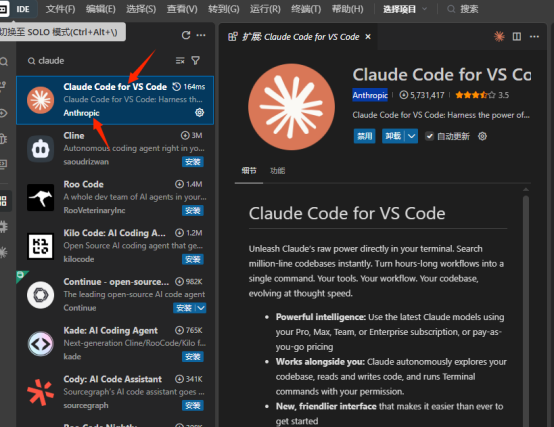This screenshot has height=427, width=554.
Task: Install the Kilo Code extension
Action: click(193, 259)
